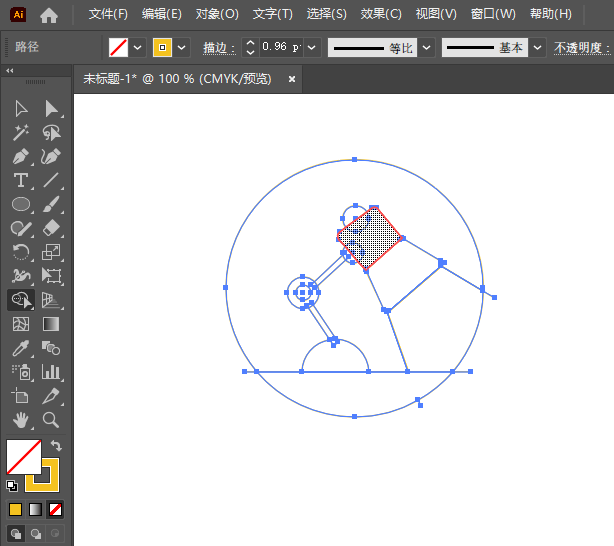614x546 pixels.
Task: Open stroke color dropdown in control bar
Action: point(182,48)
